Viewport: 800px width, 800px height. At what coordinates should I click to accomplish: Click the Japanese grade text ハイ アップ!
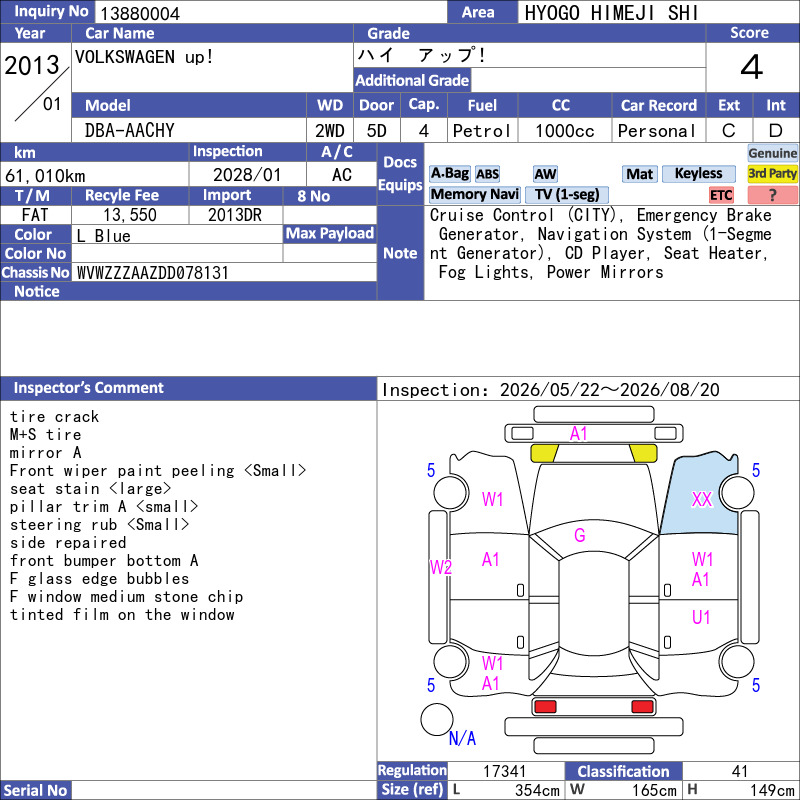[x=422, y=55]
